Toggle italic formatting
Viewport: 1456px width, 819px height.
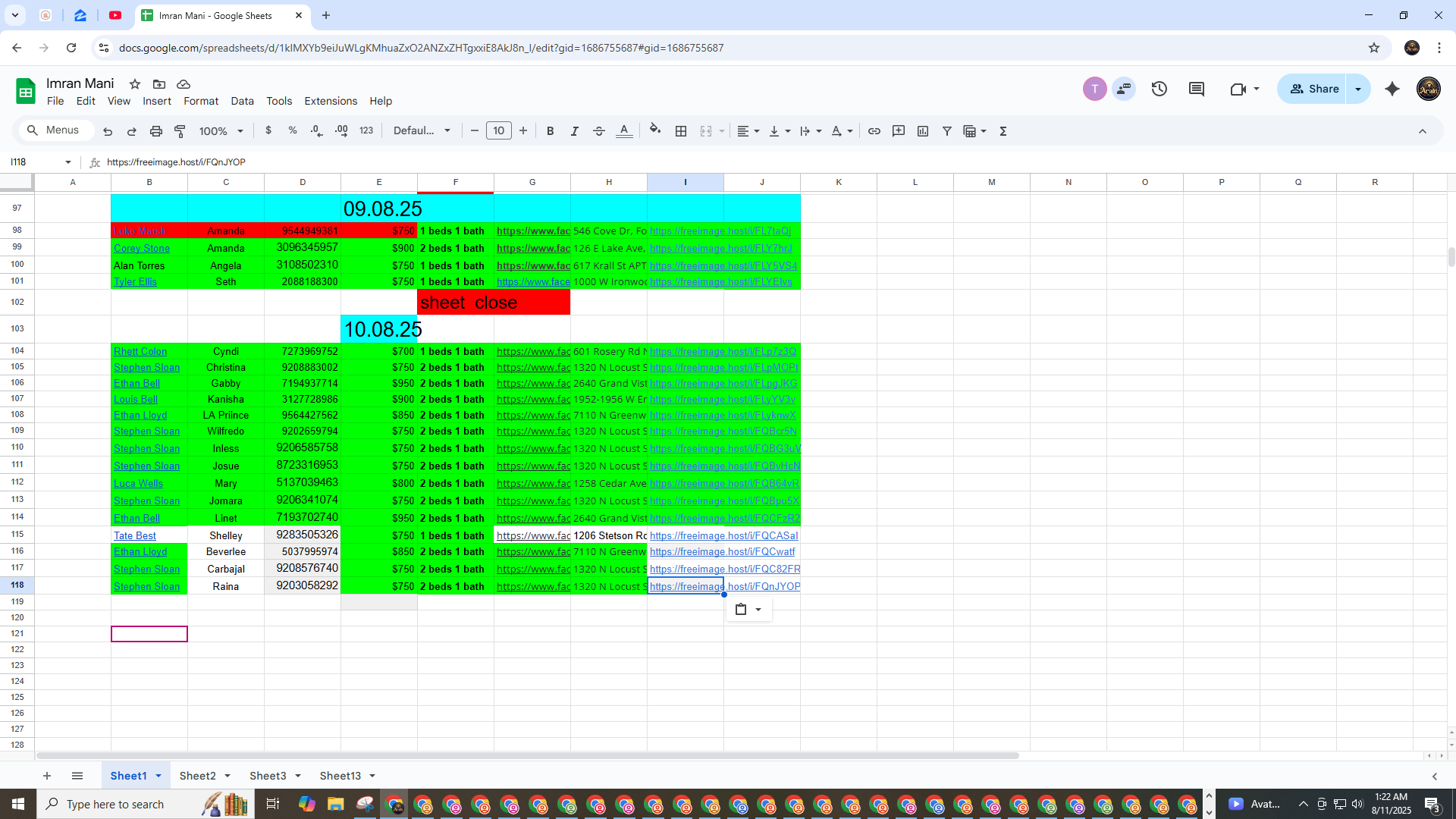pos(574,131)
